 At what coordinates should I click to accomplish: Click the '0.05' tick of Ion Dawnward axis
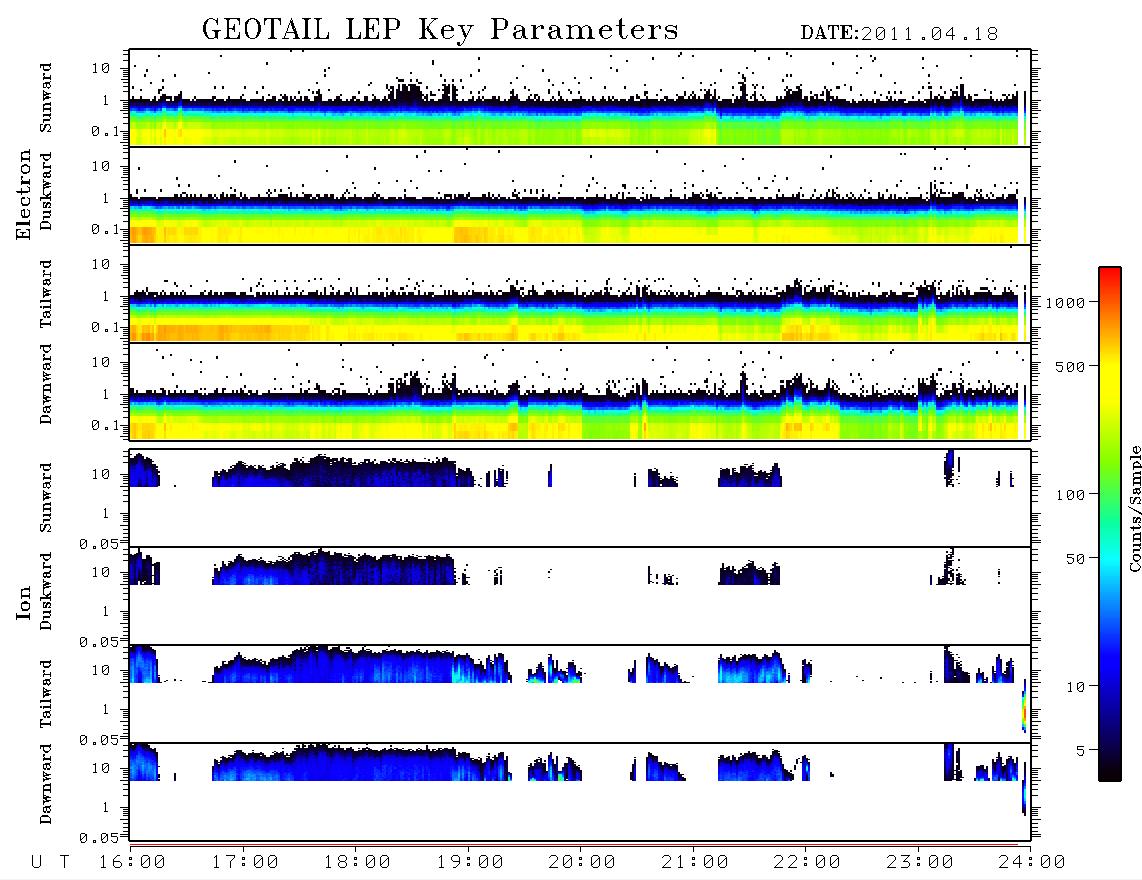[x=99, y=838]
